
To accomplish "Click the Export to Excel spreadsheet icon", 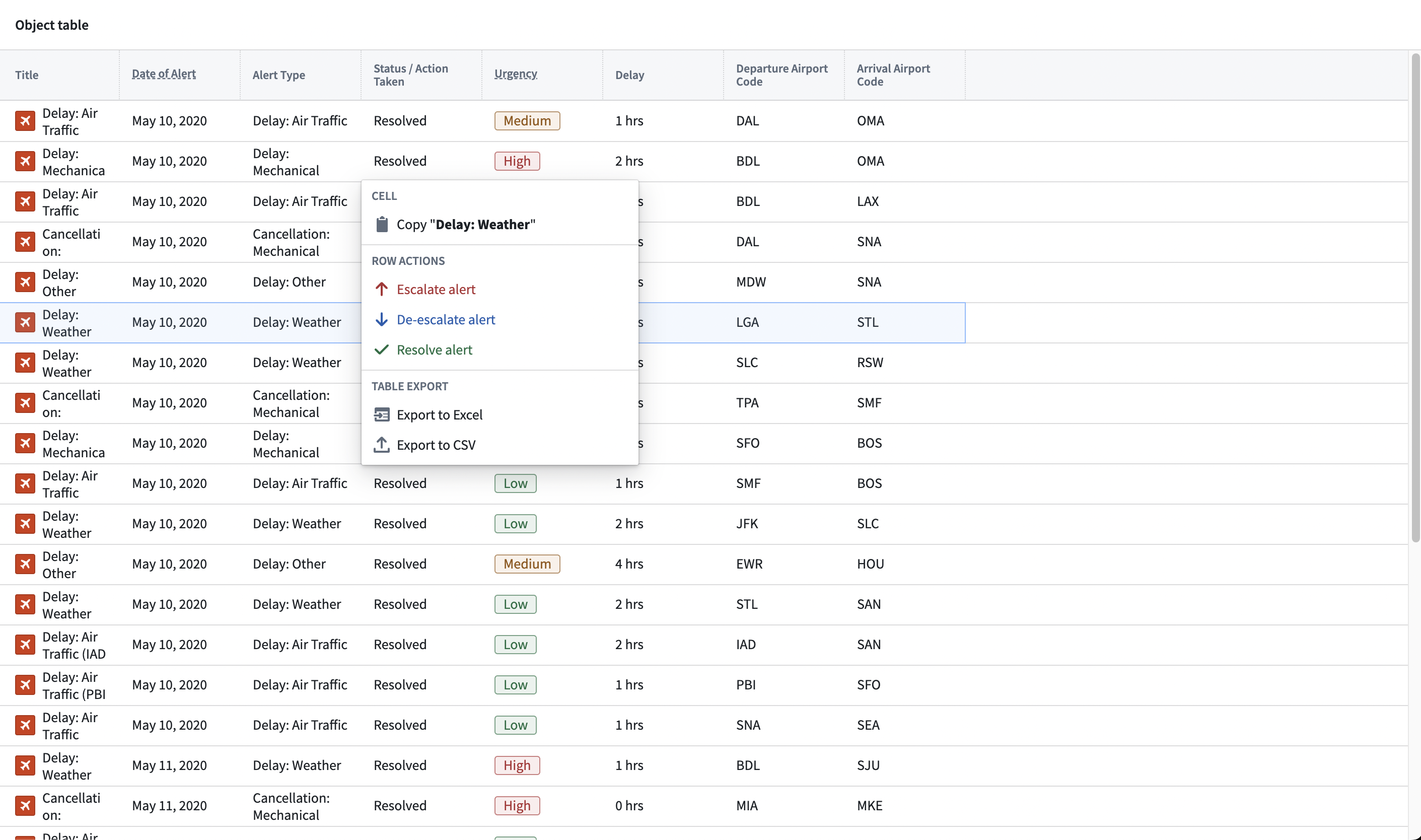I will click(x=382, y=415).
